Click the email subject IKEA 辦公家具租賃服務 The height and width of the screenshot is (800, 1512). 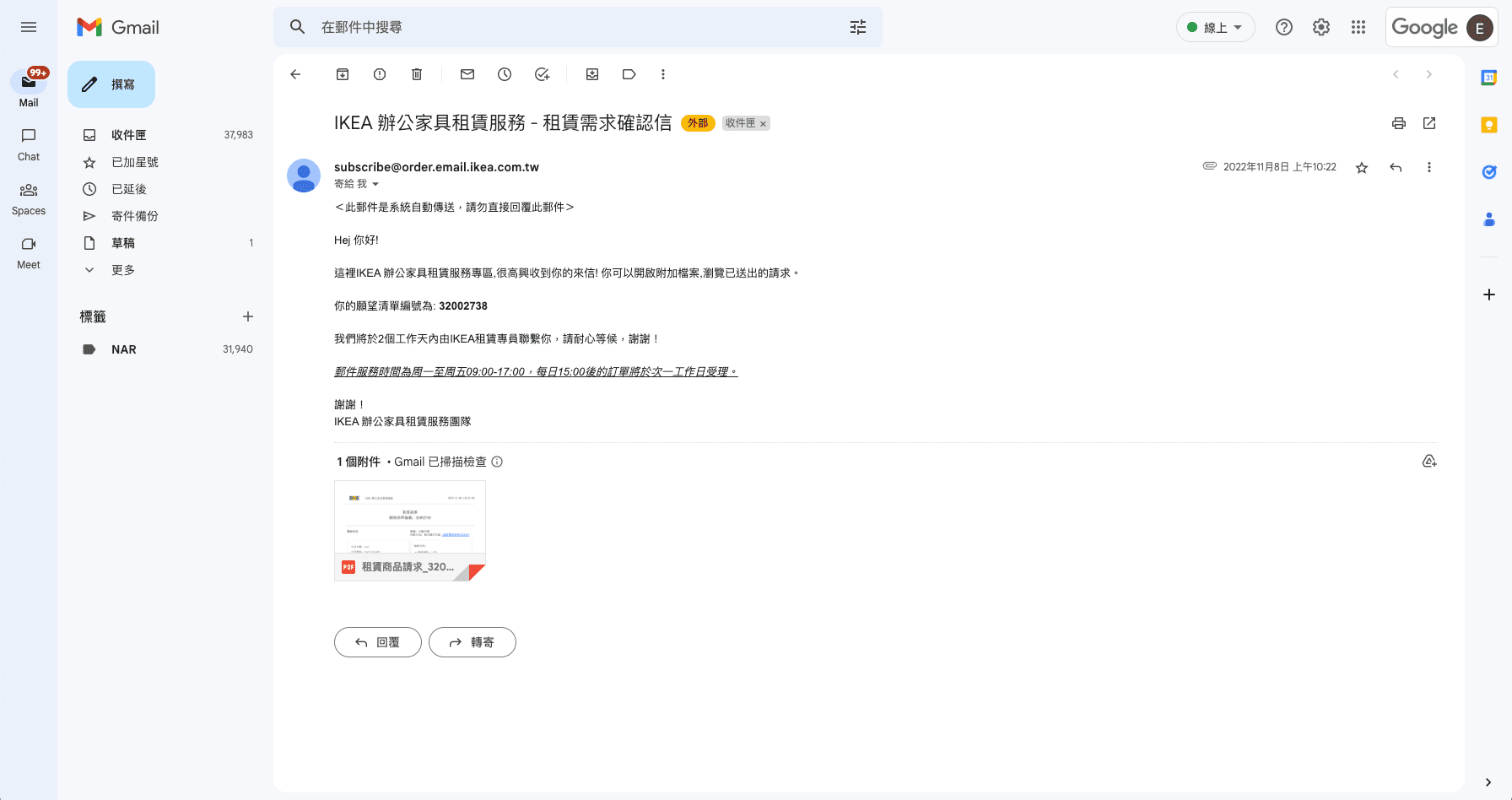pyautogui.click(x=503, y=123)
